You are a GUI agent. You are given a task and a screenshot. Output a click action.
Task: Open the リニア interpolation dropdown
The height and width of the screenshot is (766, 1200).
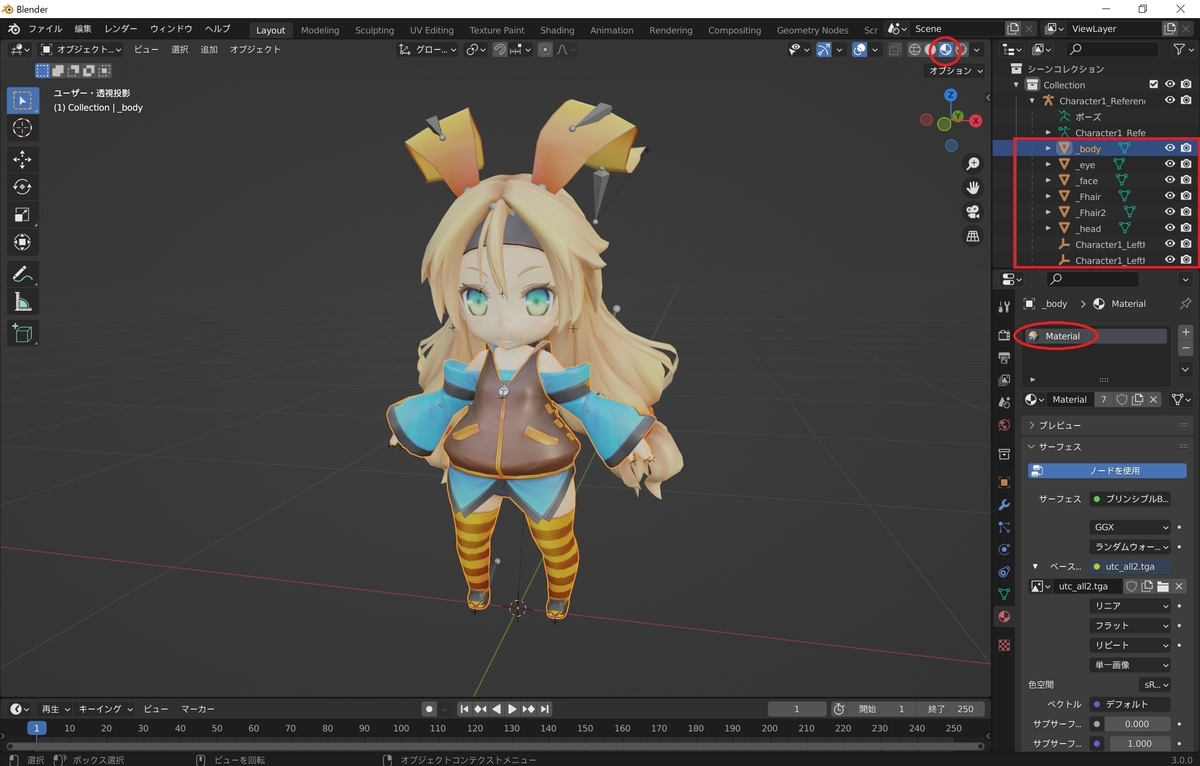click(1130, 606)
